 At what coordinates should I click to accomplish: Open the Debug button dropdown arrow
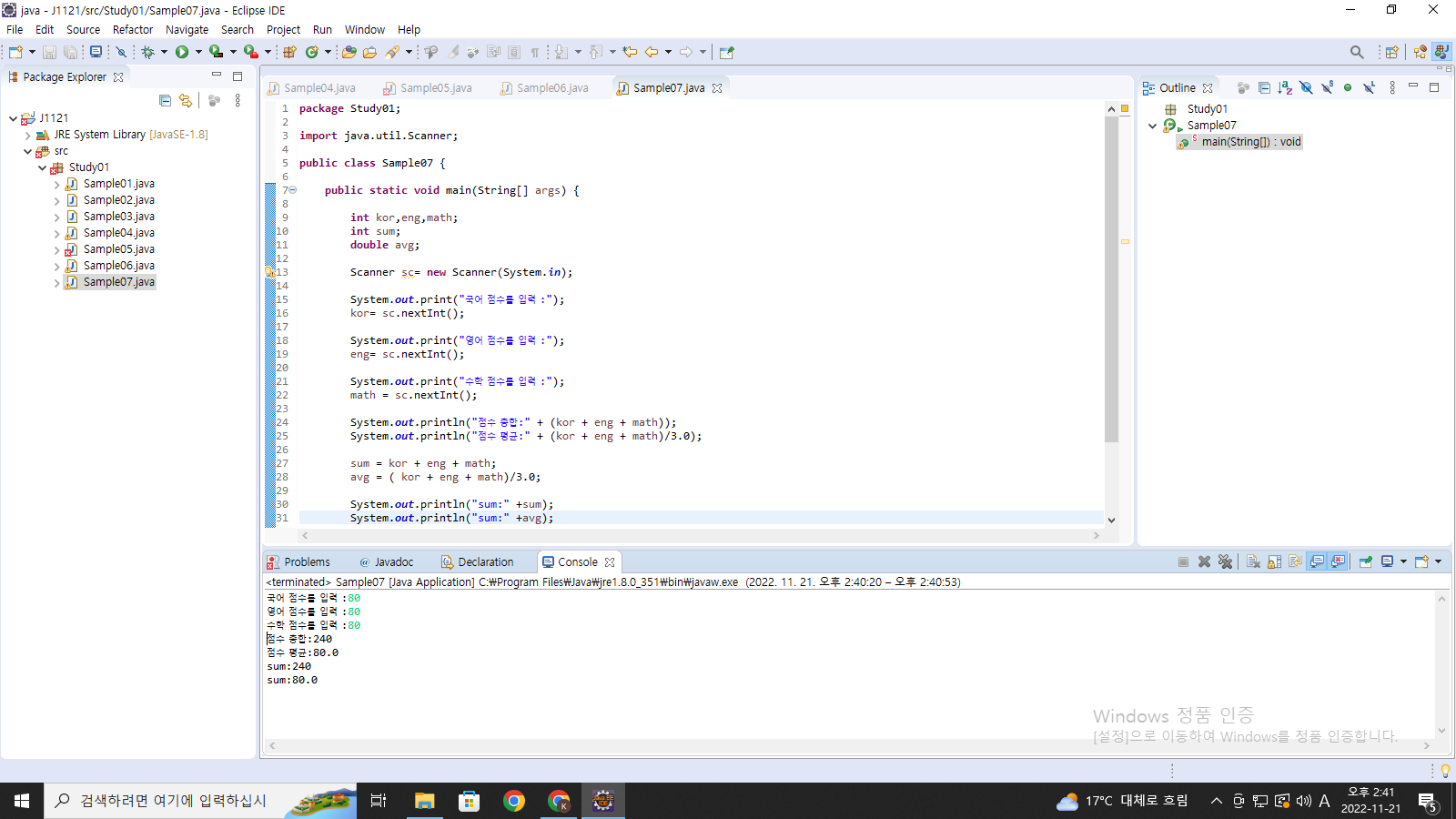click(x=164, y=52)
